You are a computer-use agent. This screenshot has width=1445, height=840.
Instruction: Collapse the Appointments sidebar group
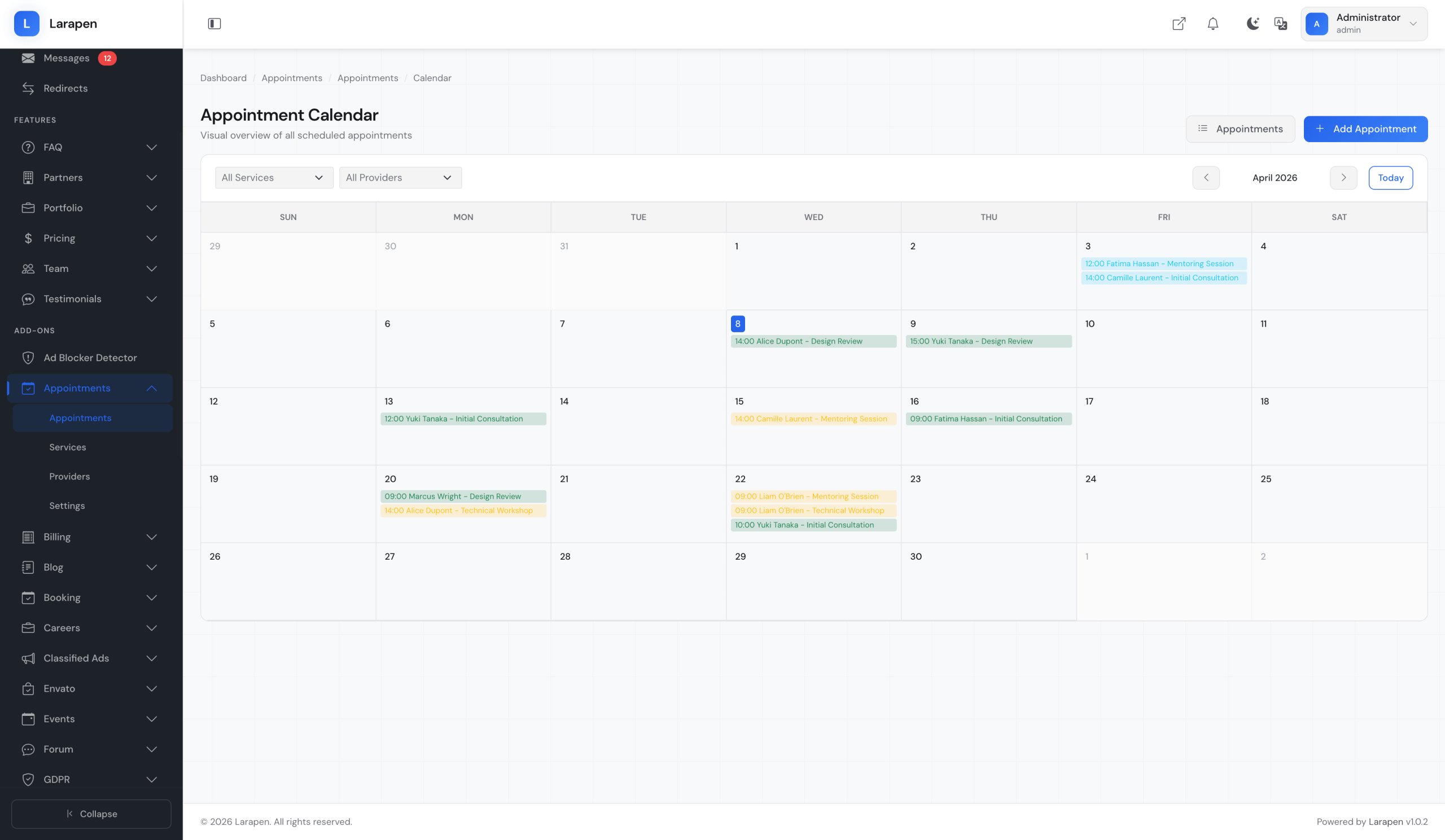tap(151, 388)
